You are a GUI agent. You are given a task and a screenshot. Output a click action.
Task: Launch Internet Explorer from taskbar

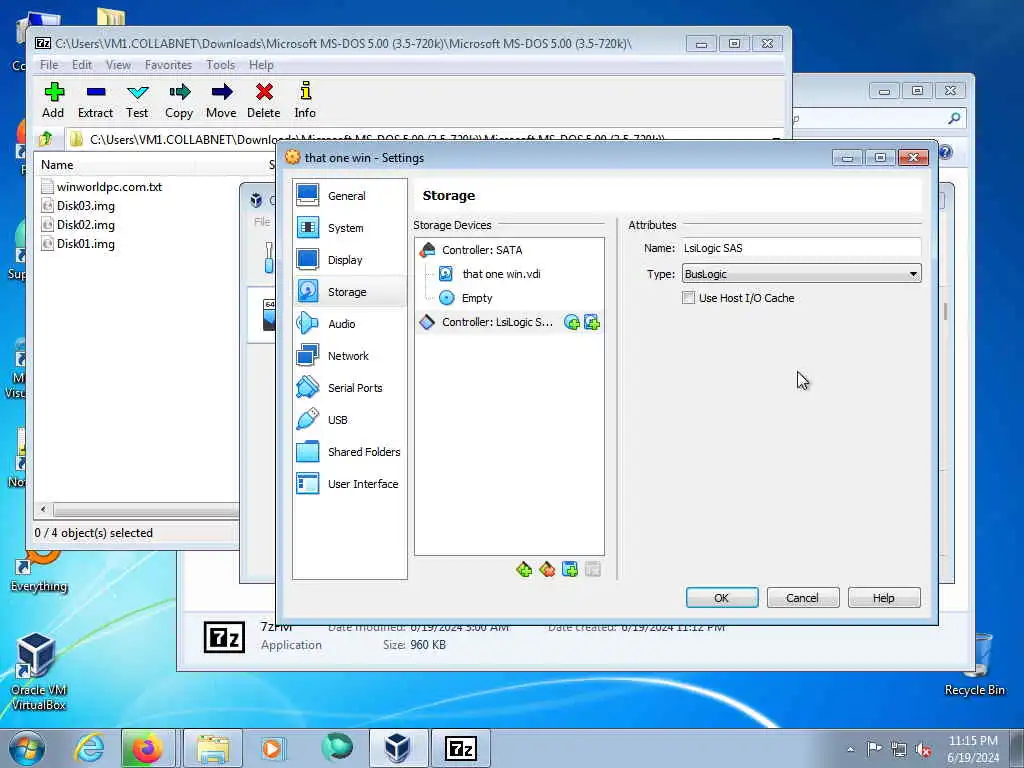(89, 748)
